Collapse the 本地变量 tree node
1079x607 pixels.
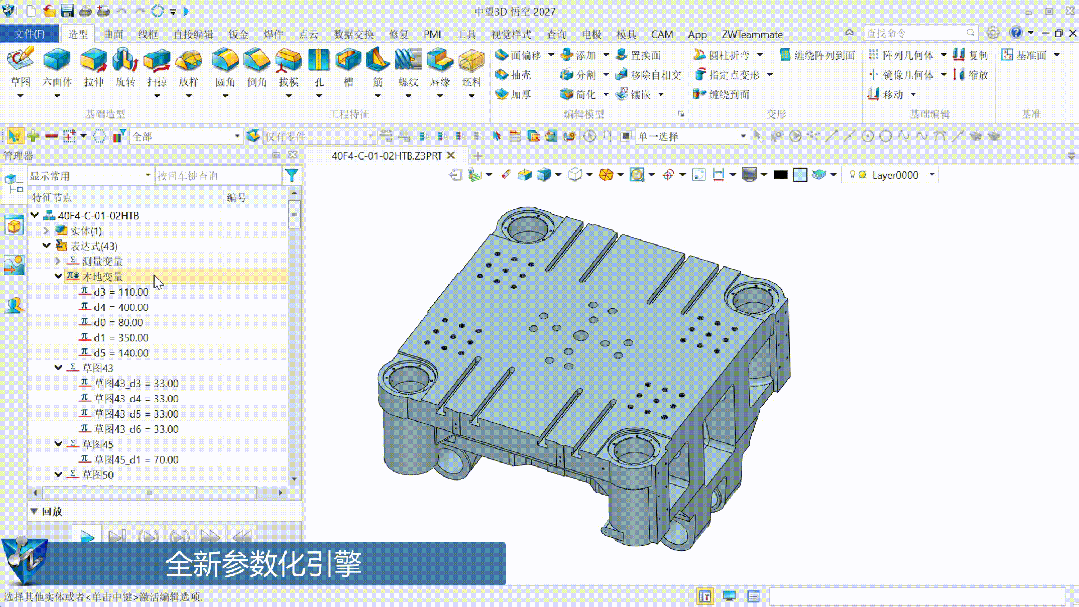[x=58, y=277]
